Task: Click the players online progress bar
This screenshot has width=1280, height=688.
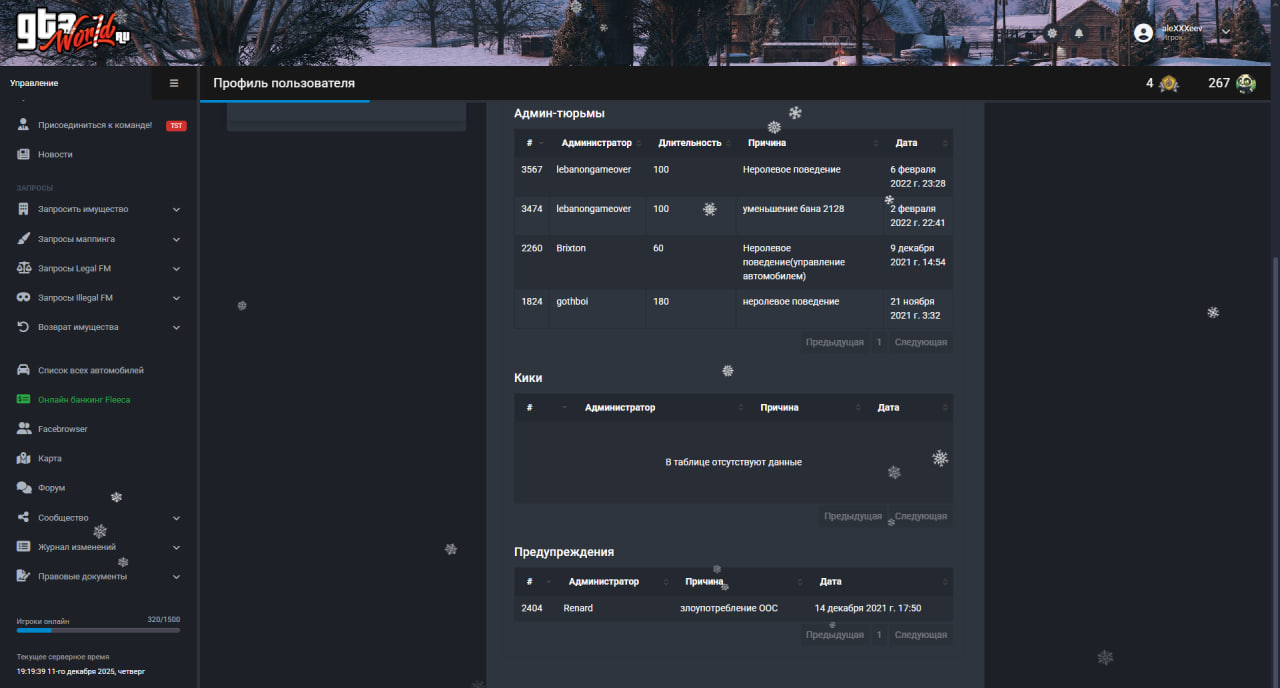Action: (x=98, y=630)
